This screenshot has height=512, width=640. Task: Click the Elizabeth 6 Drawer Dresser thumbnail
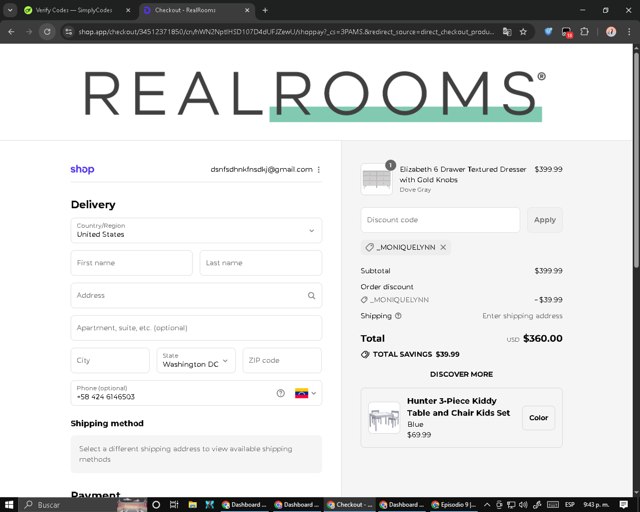click(376, 179)
